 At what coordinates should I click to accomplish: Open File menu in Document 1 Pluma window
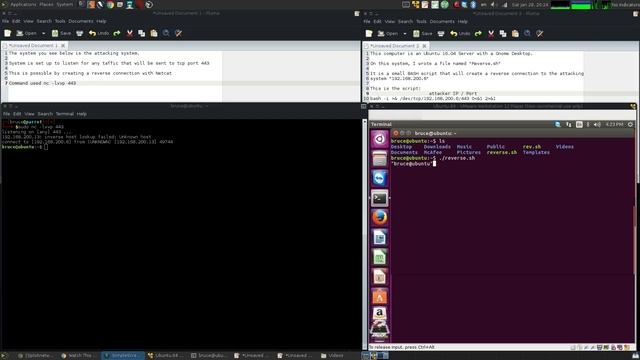click(x=5, y=21)
